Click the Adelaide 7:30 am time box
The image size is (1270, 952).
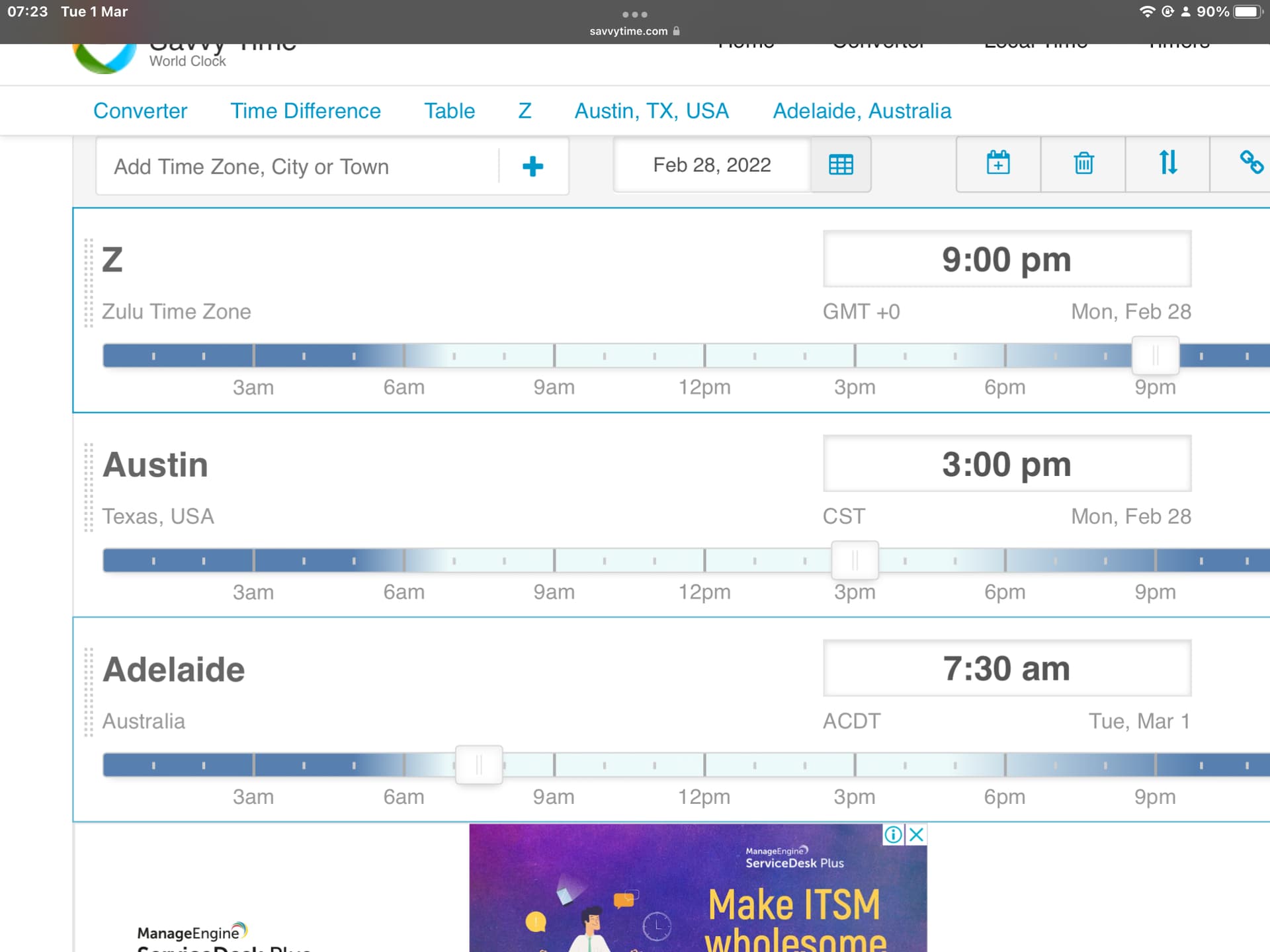click(x=1006, y=668)
